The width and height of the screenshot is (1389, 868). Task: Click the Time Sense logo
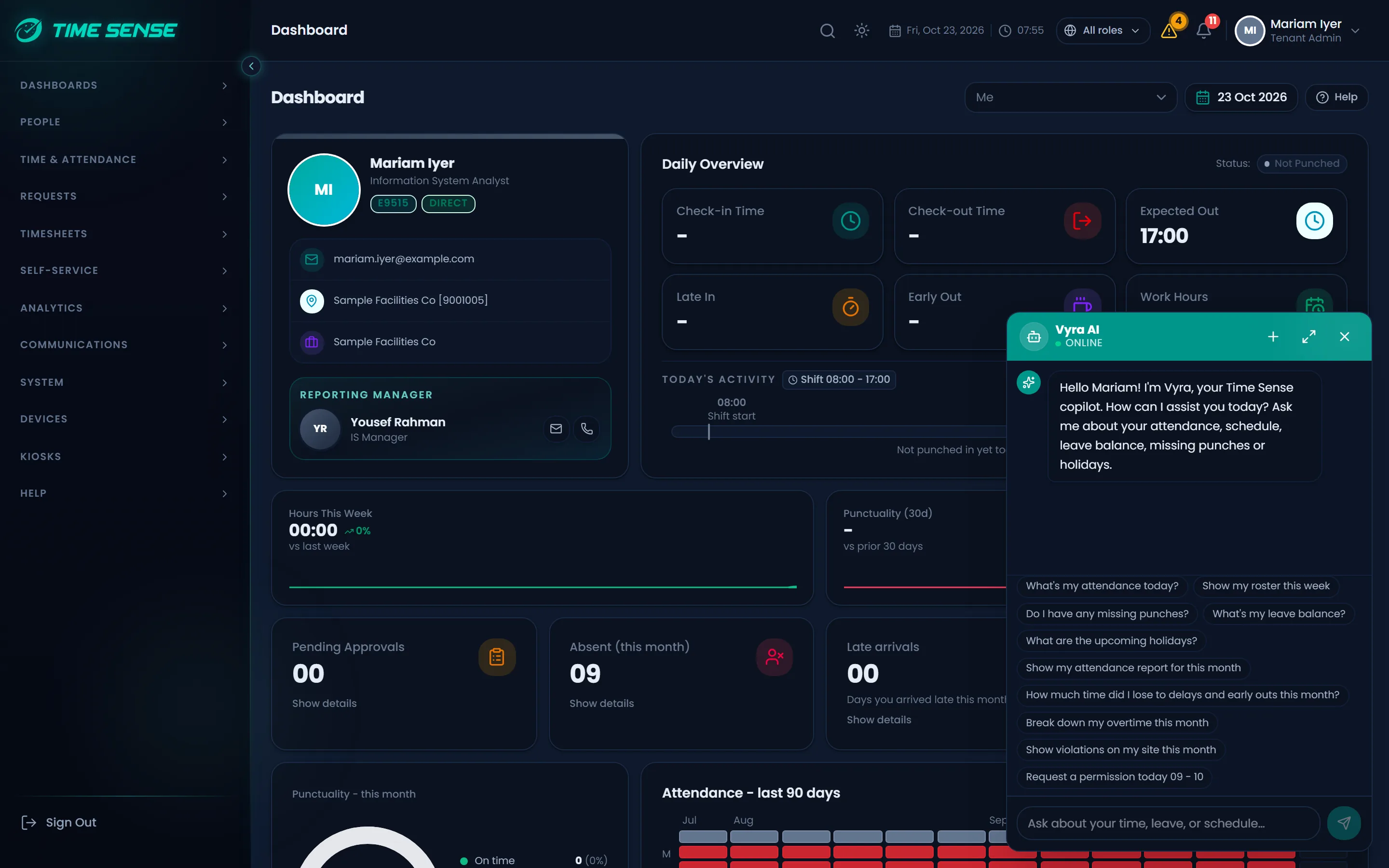coord(96,30)
